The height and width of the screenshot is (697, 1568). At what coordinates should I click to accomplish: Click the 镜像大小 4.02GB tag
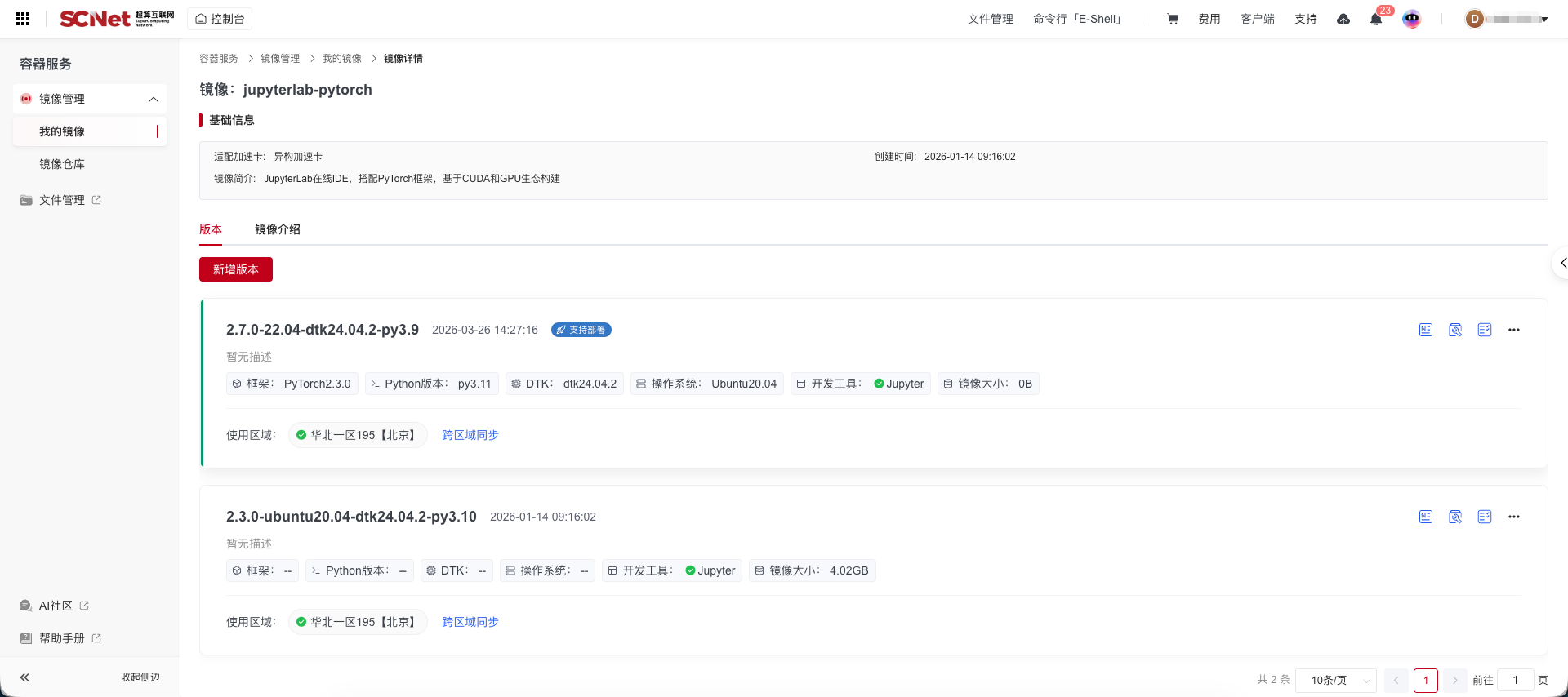[x=813, y=570]
